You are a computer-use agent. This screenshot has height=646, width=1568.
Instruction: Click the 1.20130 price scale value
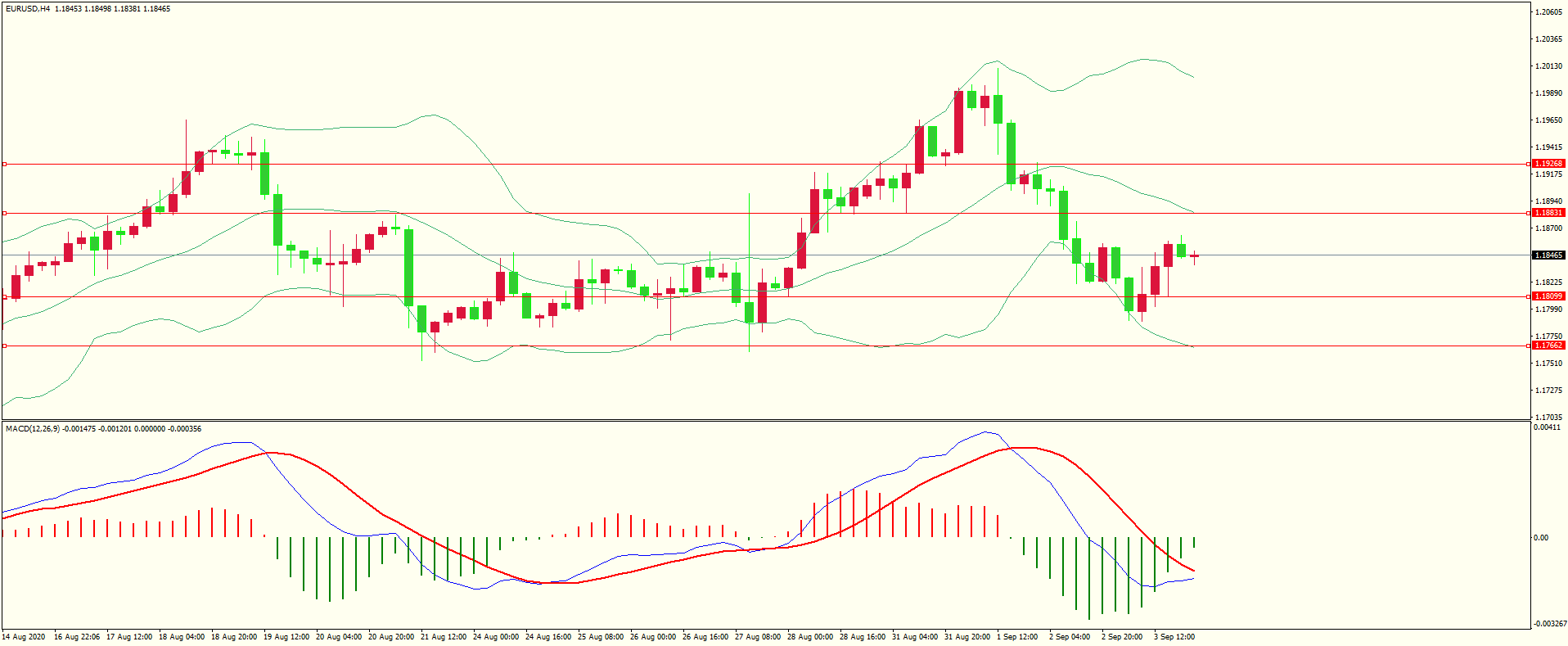tap(1548, 66)
